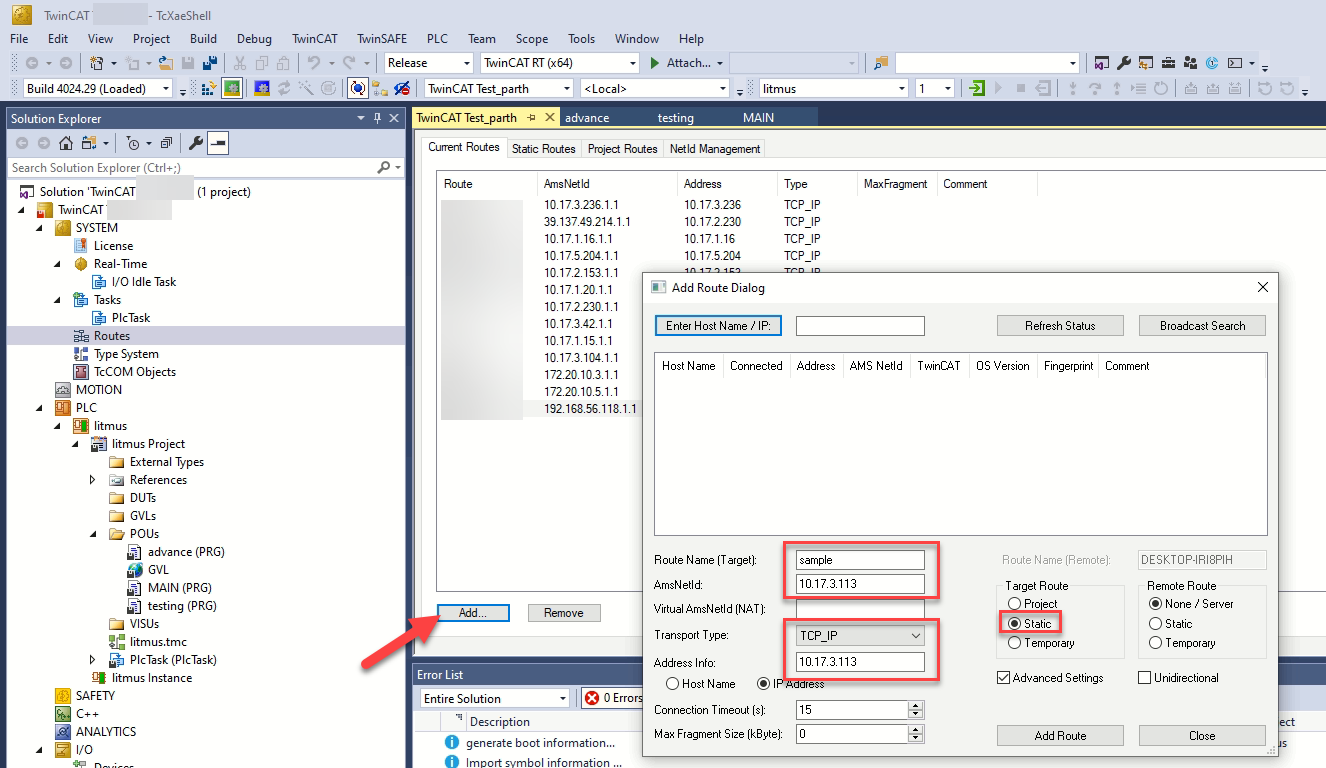Select the Host Name radio button
1326x768 pixels.
(x=673, y=684)
